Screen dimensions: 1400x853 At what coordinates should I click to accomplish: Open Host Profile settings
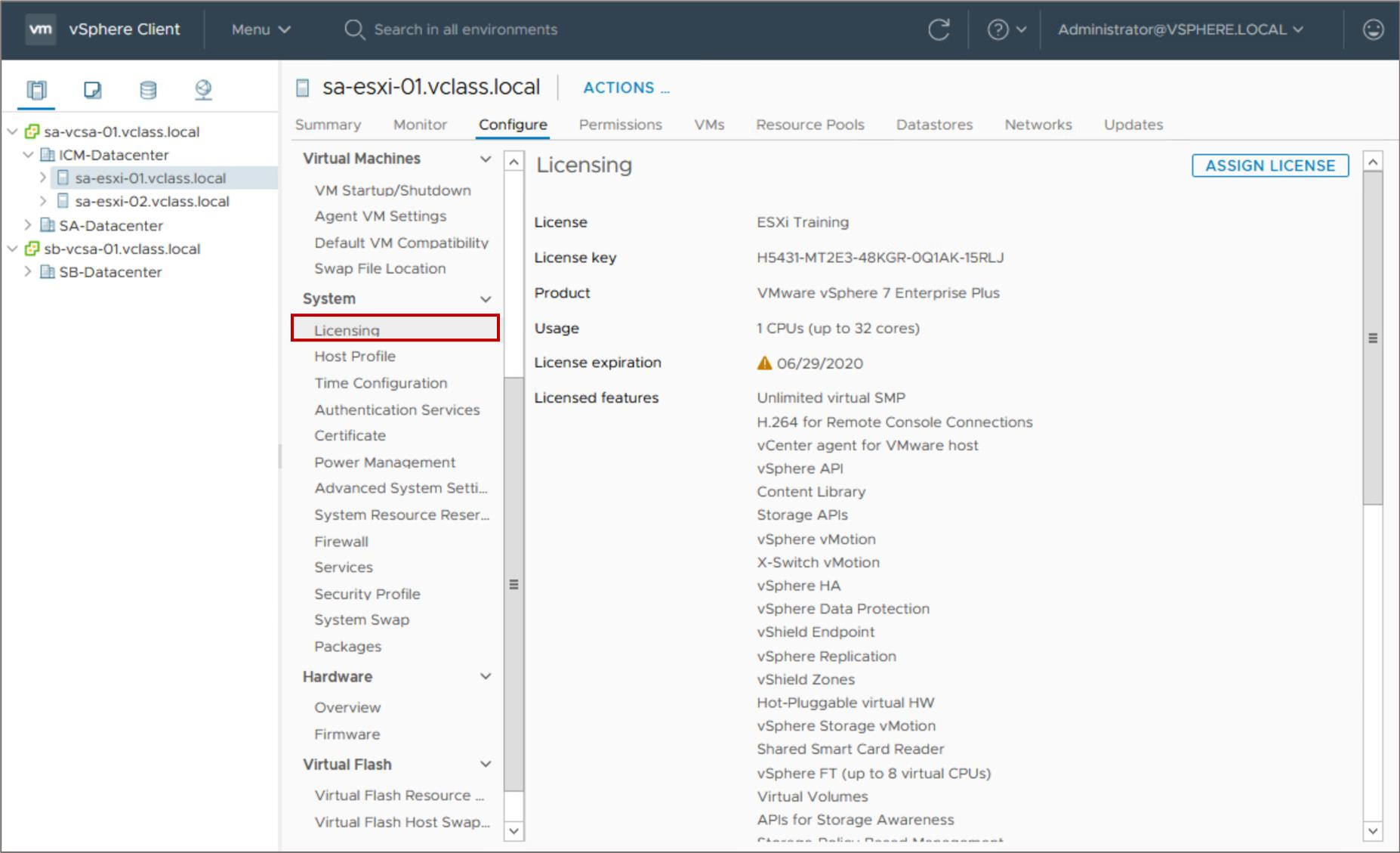point(355,356)
